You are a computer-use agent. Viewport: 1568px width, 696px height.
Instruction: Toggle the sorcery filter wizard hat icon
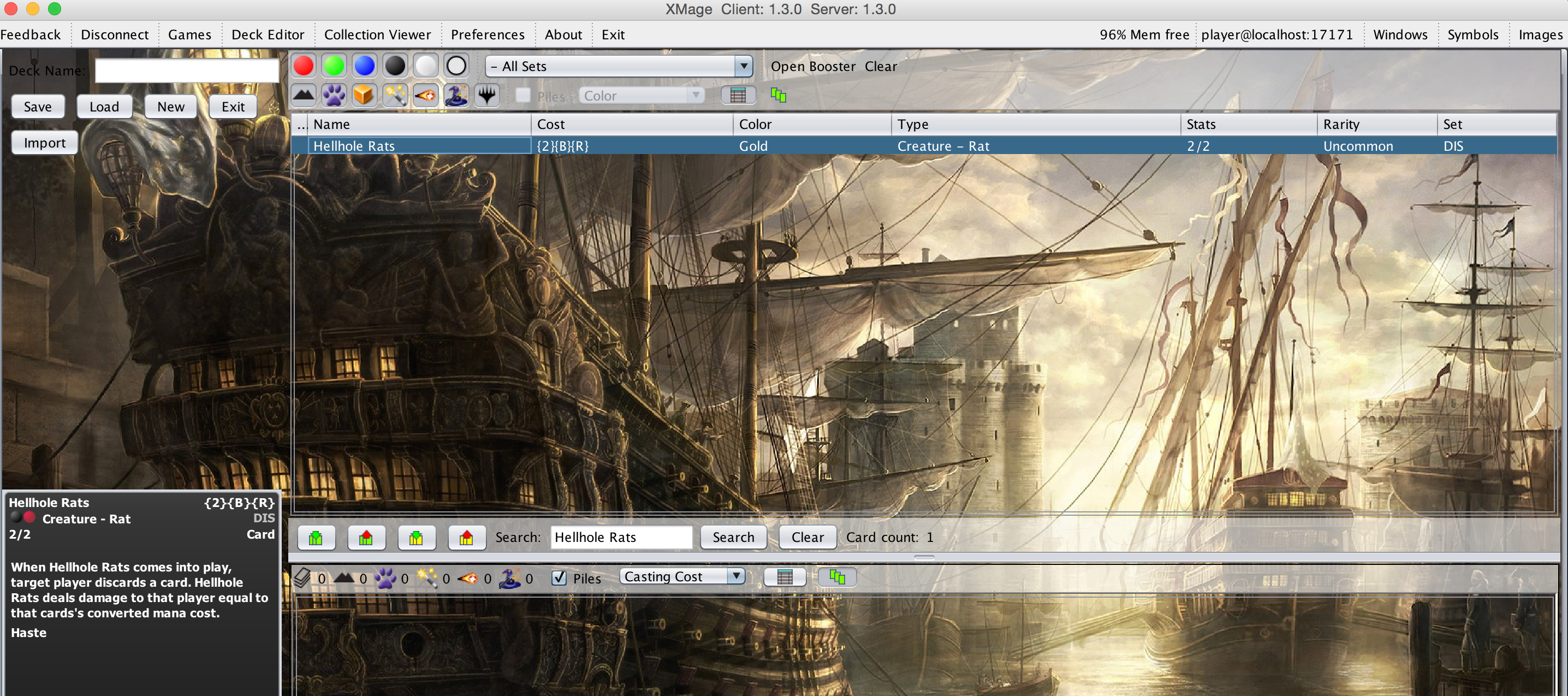(456, 96)
